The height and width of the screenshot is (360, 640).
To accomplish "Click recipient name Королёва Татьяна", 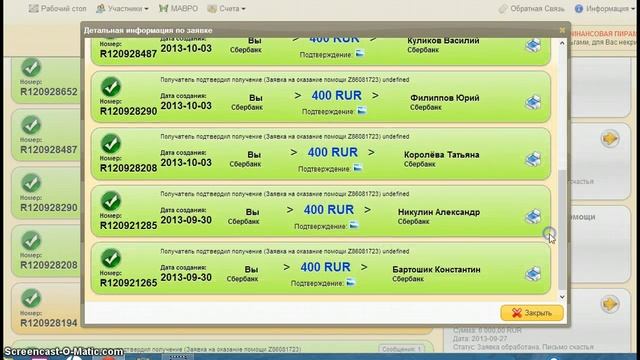I will [442, 155].
